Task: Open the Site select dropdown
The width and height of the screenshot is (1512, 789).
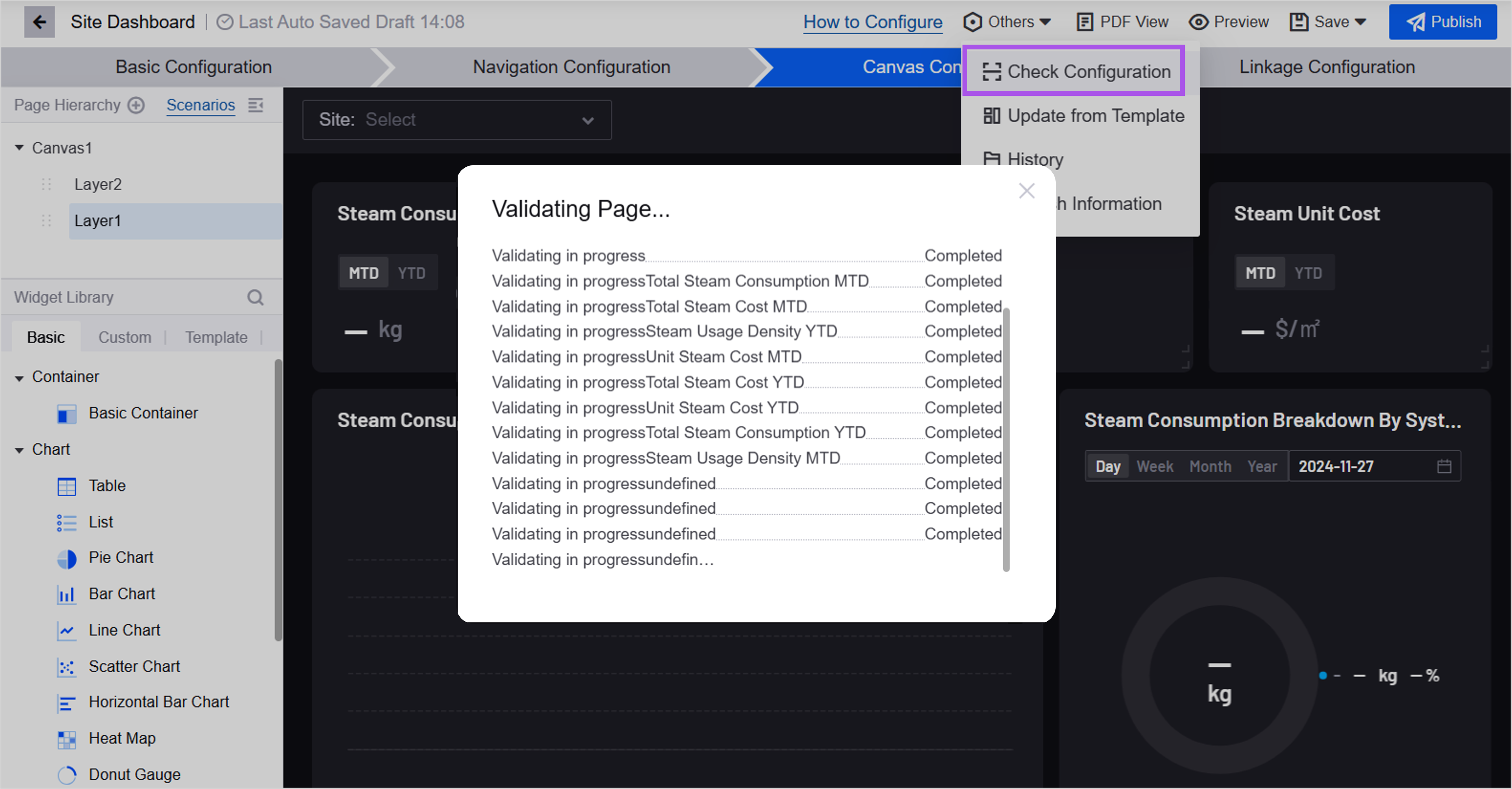Action: pyautogui.click(x=457, y=120)
